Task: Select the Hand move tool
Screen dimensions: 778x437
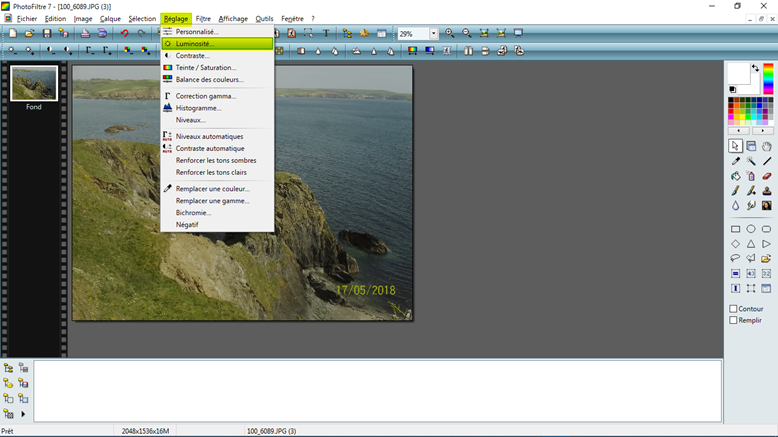Action: pos(767,146)
